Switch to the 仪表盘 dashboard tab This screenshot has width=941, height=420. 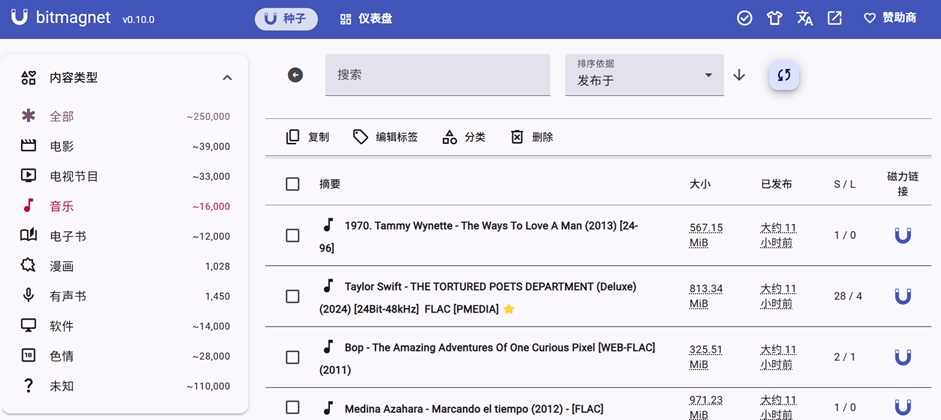click(x=366, y=19)
